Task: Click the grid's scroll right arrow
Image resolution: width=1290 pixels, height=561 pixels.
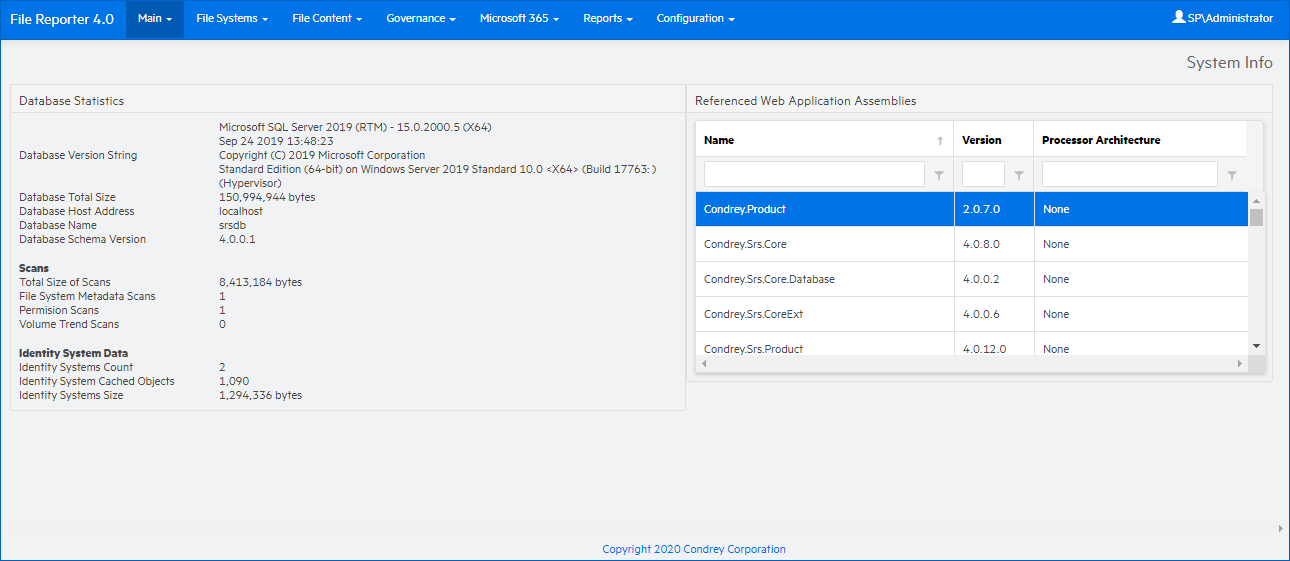Action: tap(1240, 364)
